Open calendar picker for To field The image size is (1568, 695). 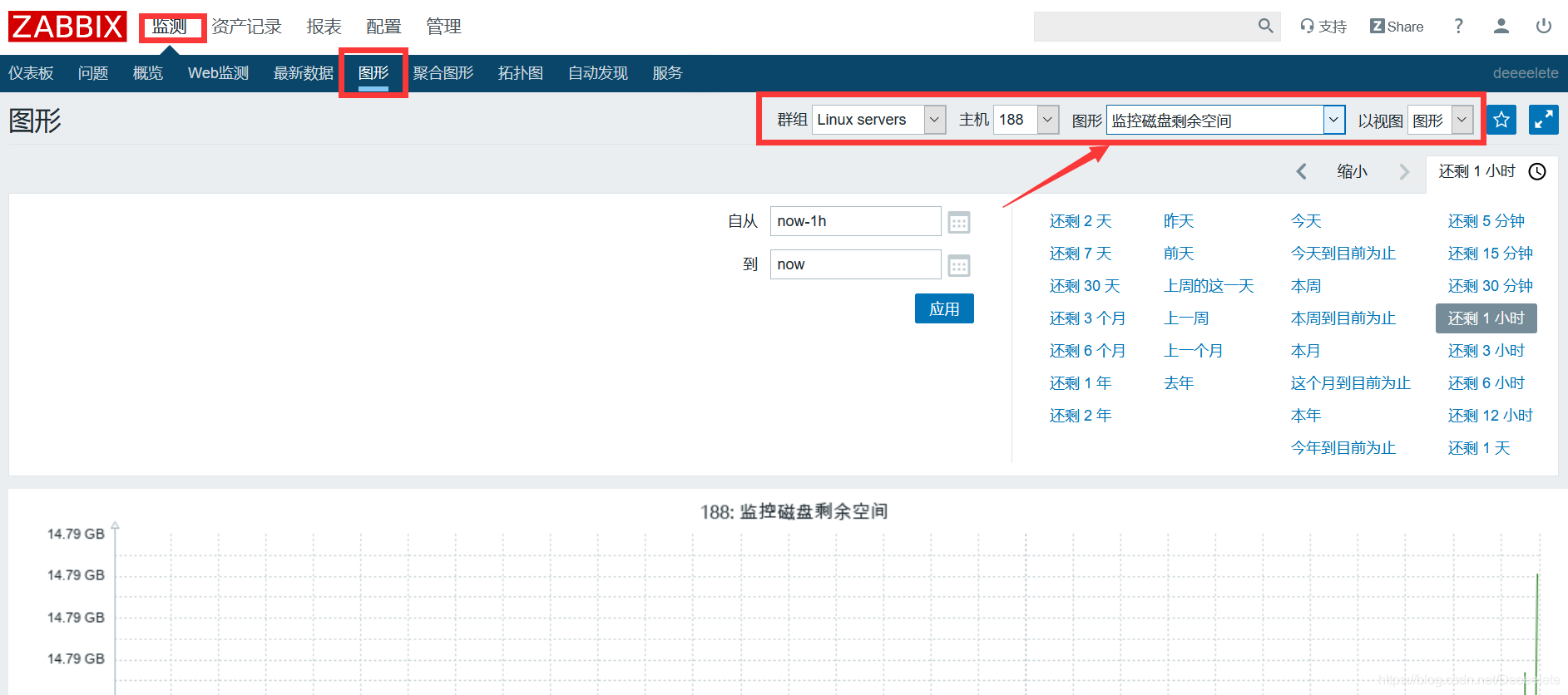(x=959, y=266)
